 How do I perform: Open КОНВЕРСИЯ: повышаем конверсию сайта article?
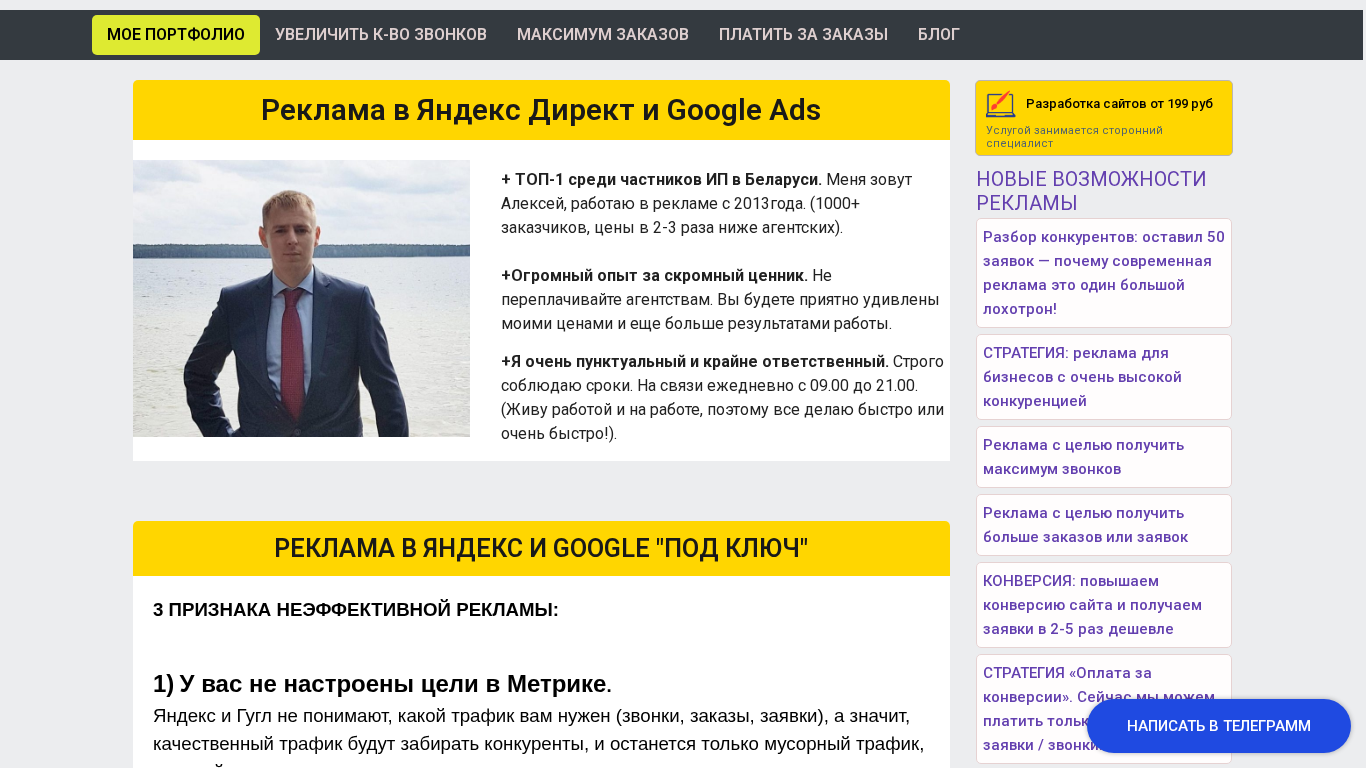(x=1104, y=605)
